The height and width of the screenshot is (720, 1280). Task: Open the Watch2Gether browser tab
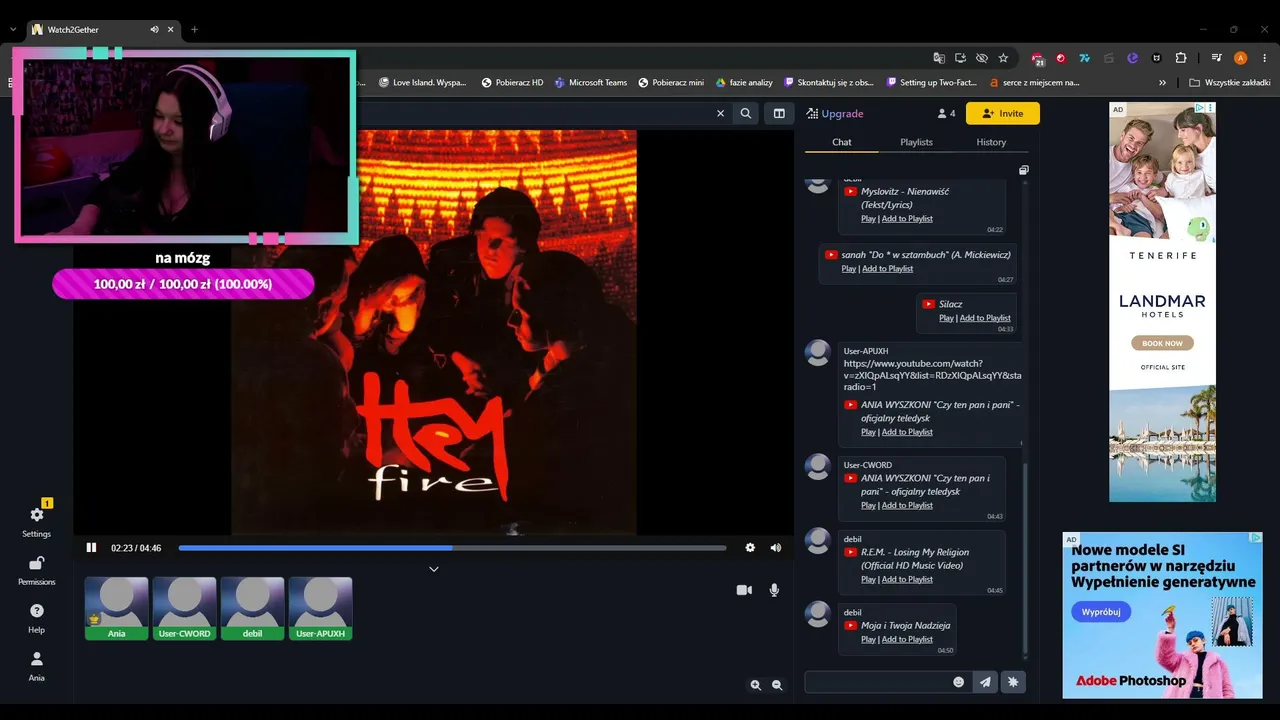point(104,30)
